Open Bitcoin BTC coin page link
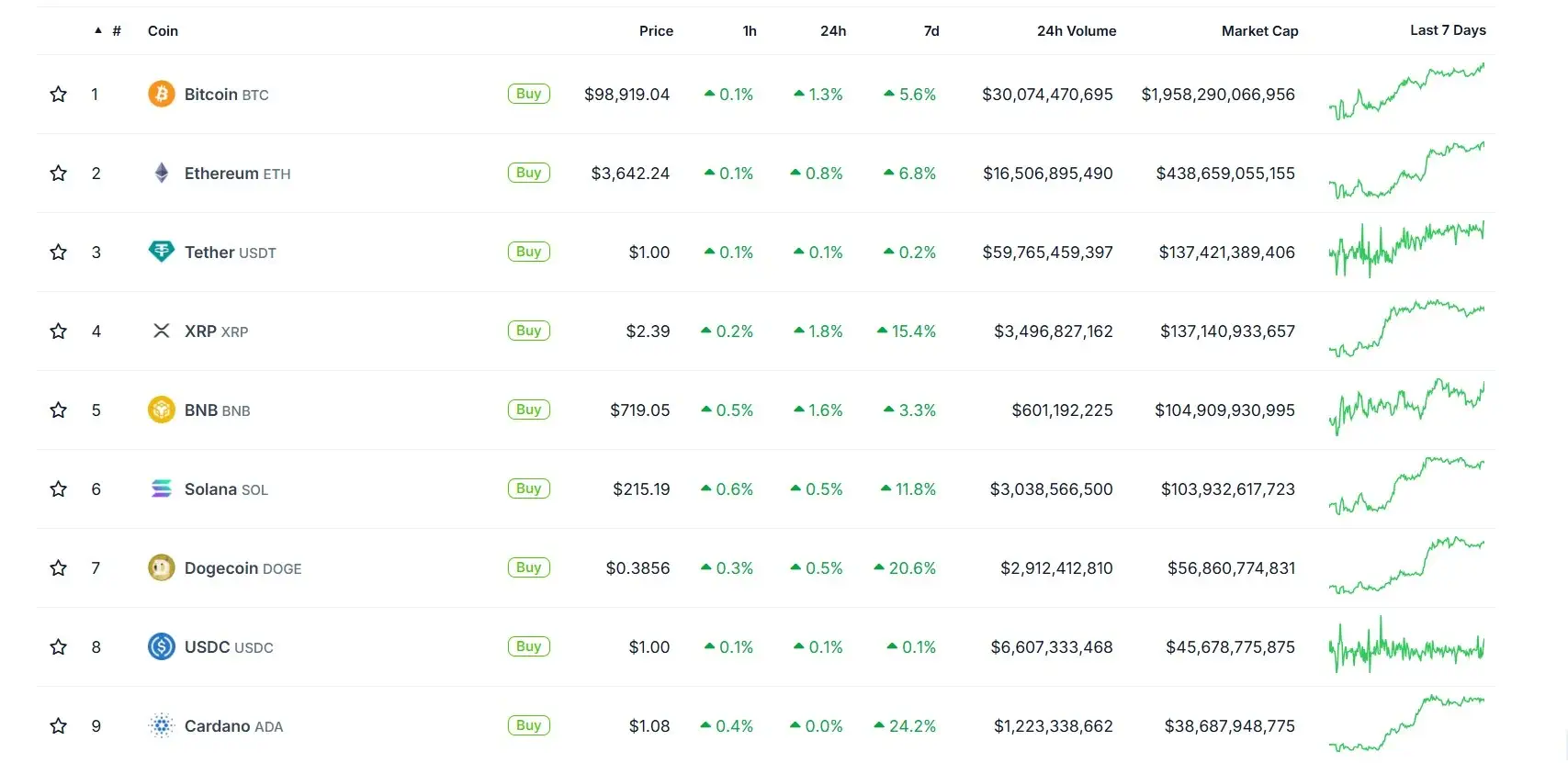Screen dimensions: 1568x763 226,94
